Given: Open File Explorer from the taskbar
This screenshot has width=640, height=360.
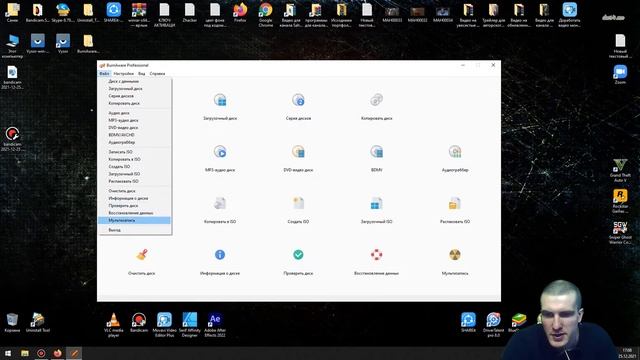Looking at the screenshot, I should coord(25,353).
